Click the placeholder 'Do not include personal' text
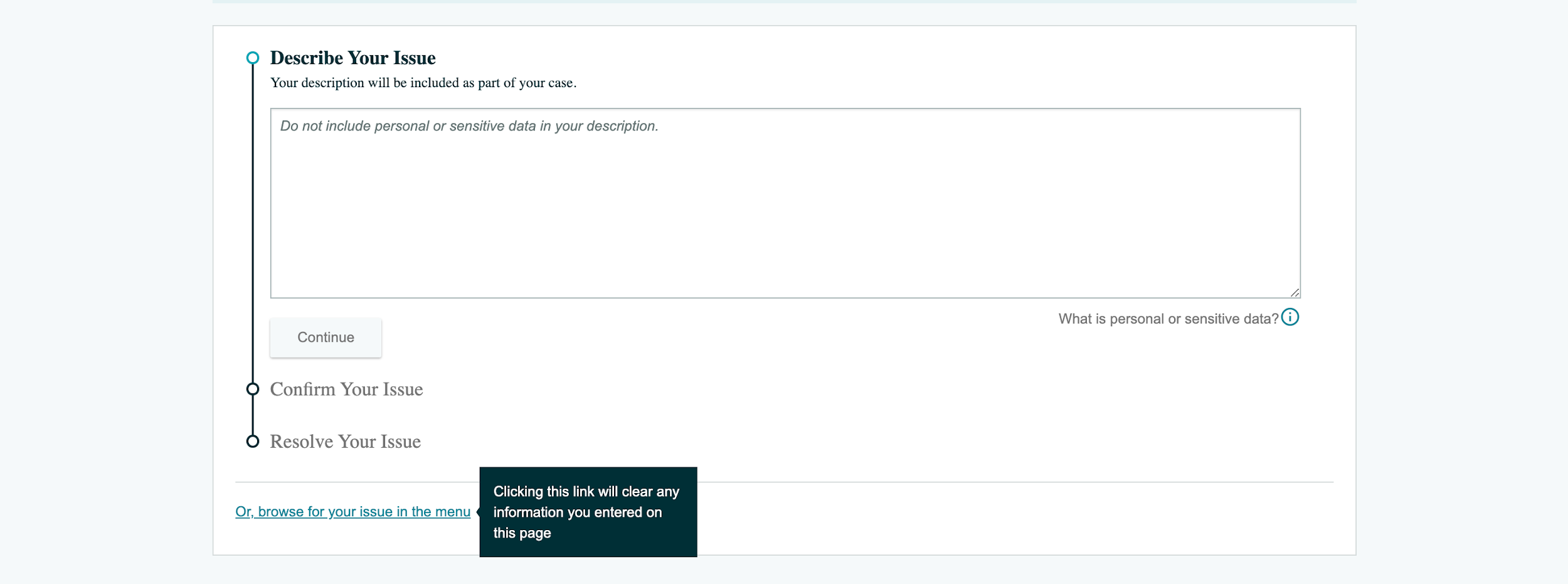1568x584 pixels. (469, 126)
